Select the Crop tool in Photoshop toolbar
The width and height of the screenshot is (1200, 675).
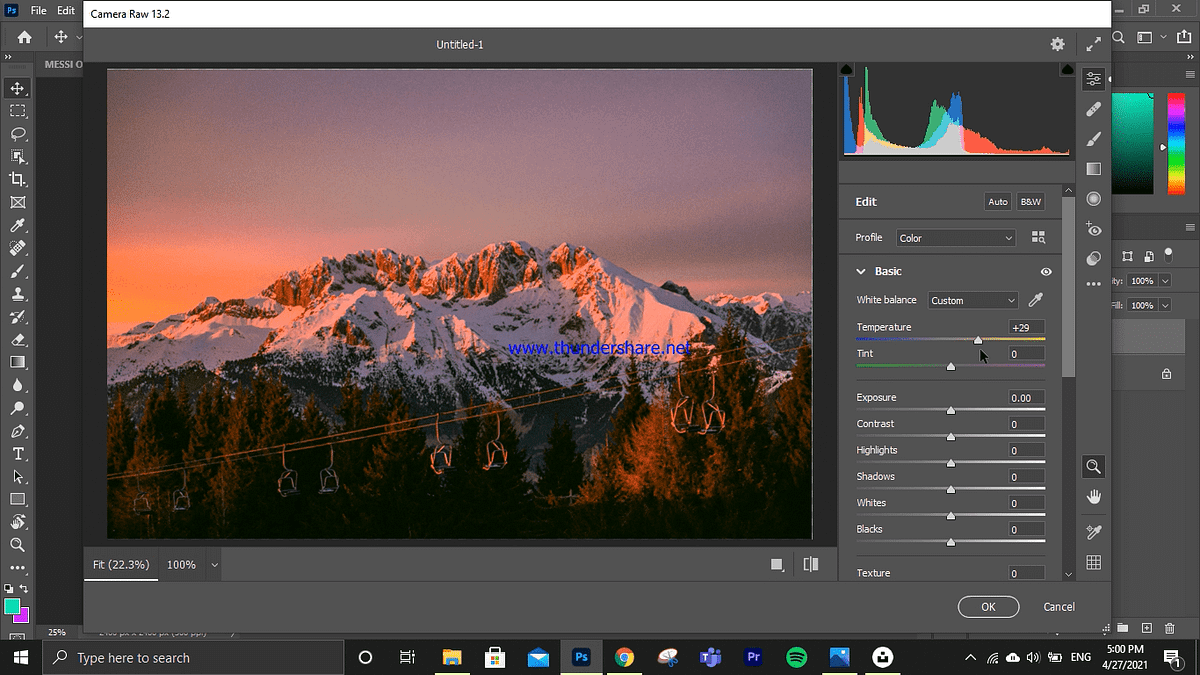point(16,179)
